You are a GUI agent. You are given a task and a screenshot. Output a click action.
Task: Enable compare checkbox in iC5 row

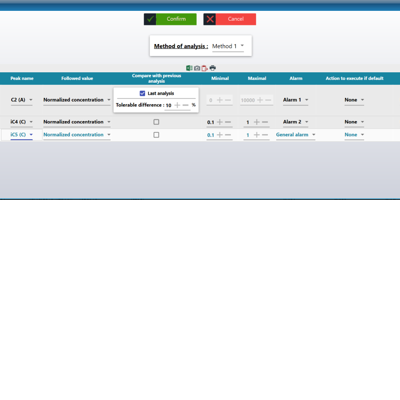(x=156, y=135)
